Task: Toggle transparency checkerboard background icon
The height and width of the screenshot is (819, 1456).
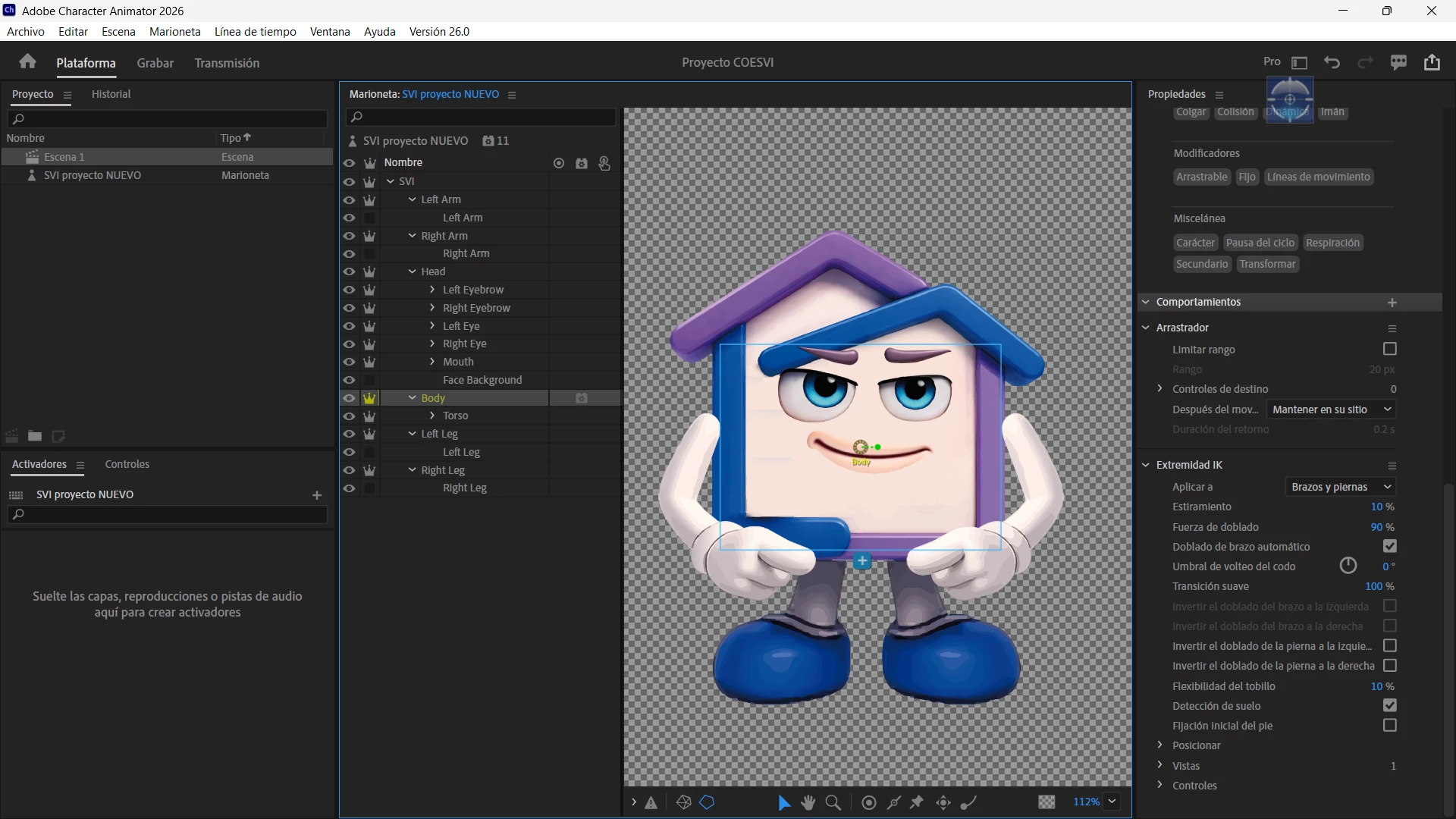Action: pos(1046,802)
